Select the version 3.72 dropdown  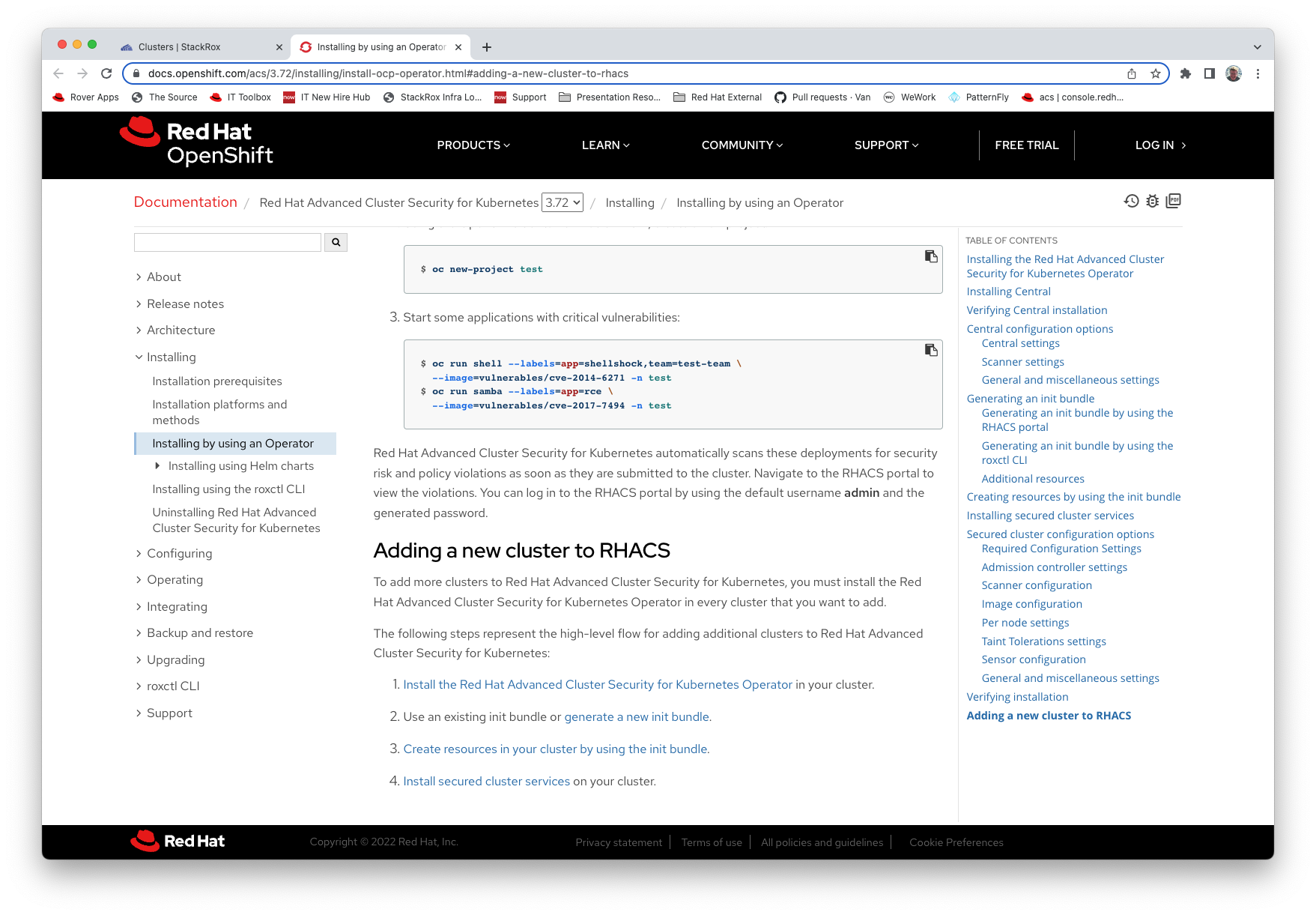[x=563, y=203]
